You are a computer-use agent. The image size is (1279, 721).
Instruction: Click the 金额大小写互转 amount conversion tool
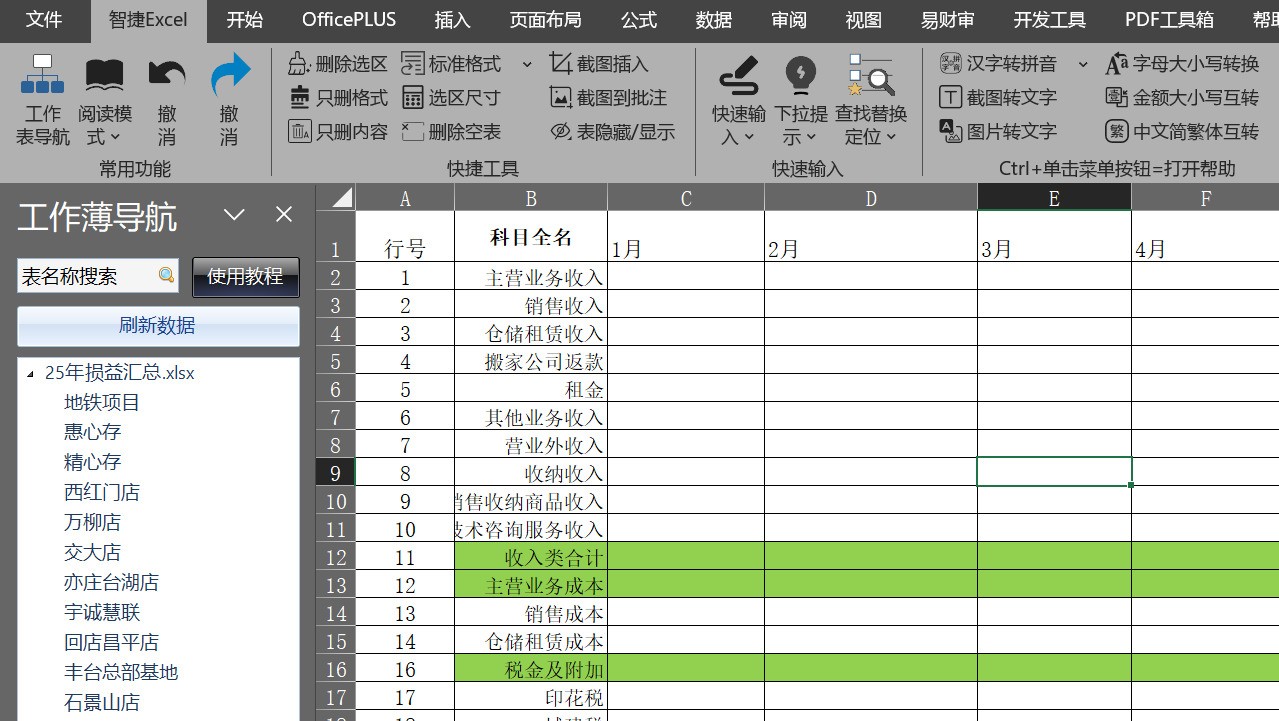click(1182, 97)
